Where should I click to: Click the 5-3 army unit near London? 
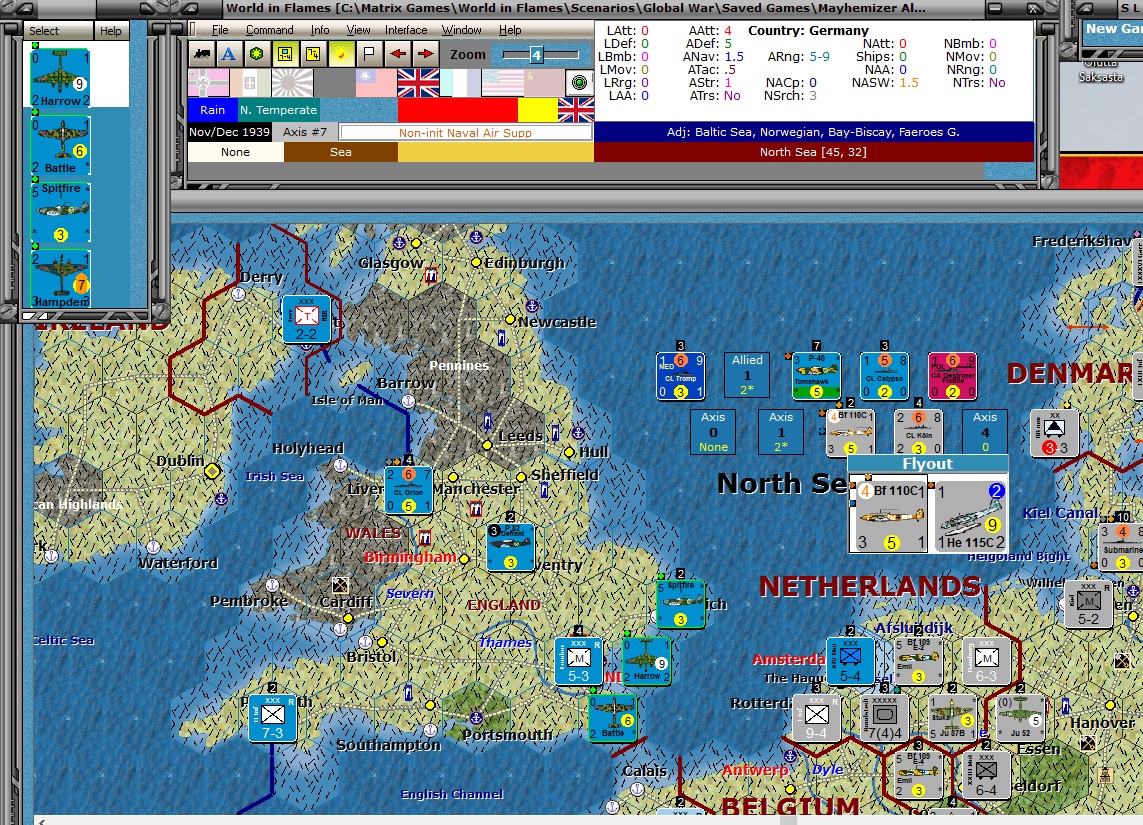tap(578, 662)
